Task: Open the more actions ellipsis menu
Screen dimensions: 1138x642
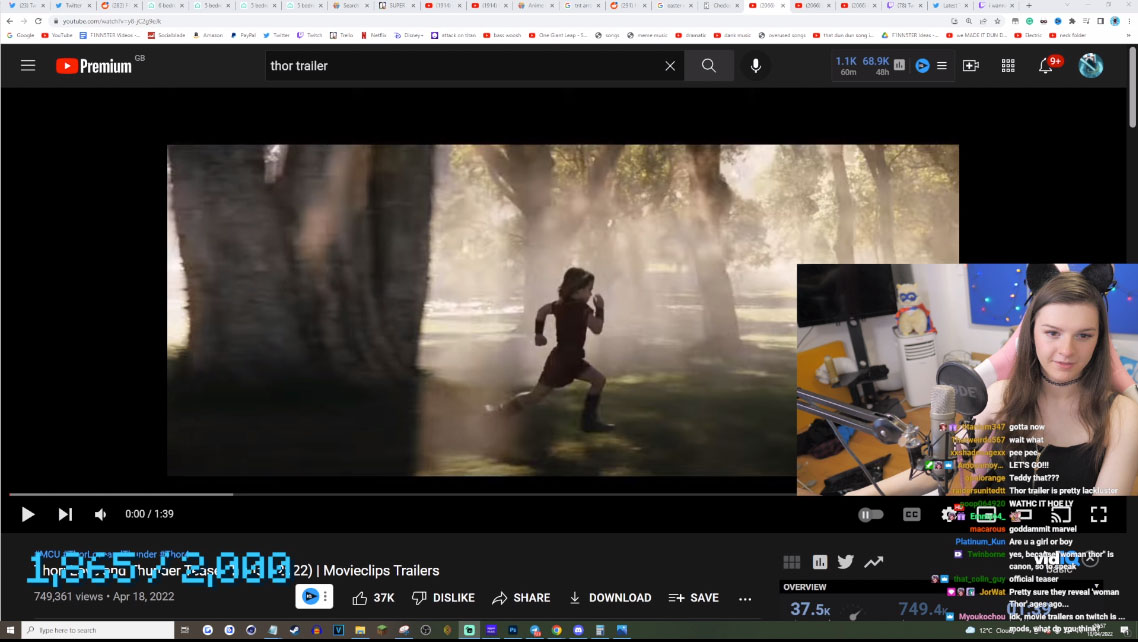Action: click(745, 598)
